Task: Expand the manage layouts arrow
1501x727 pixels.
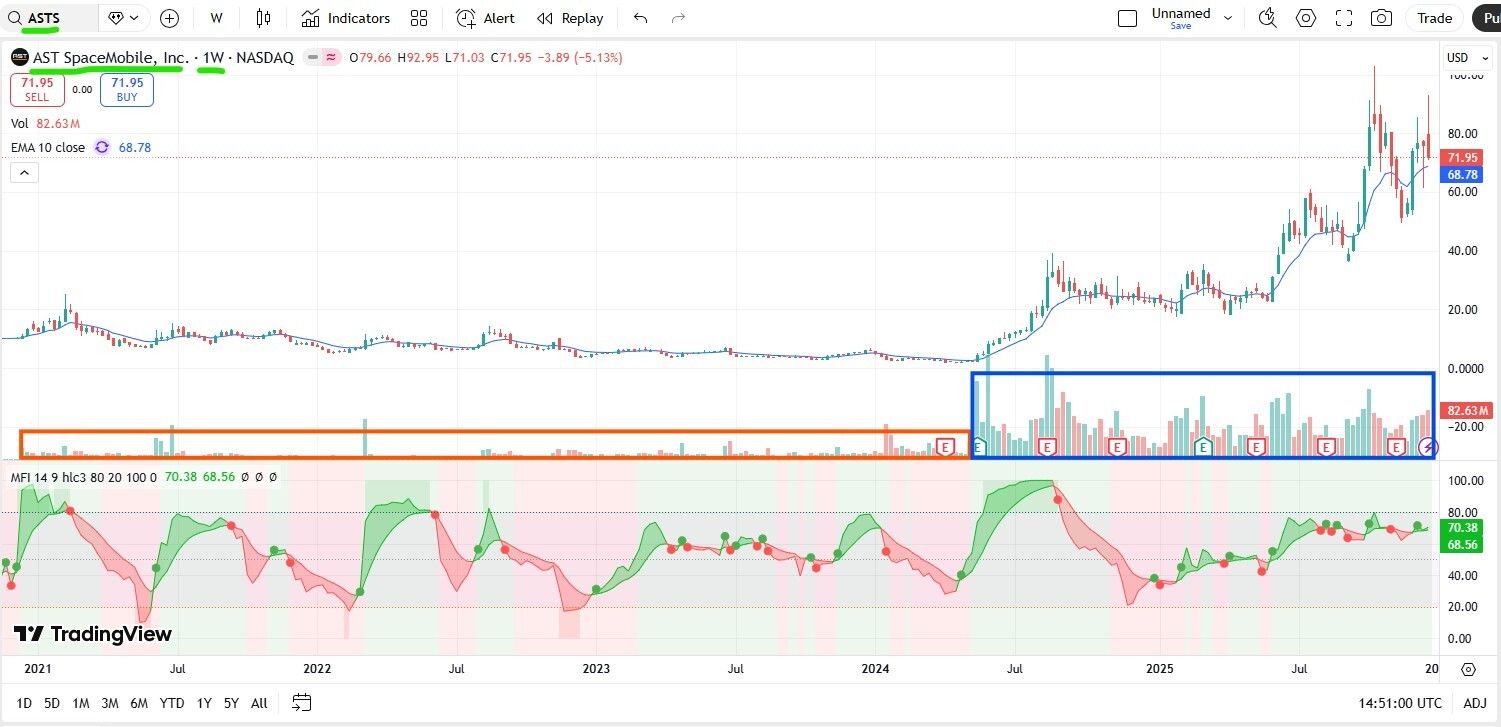Action: pyautogui.click(x=1228, y=18)
